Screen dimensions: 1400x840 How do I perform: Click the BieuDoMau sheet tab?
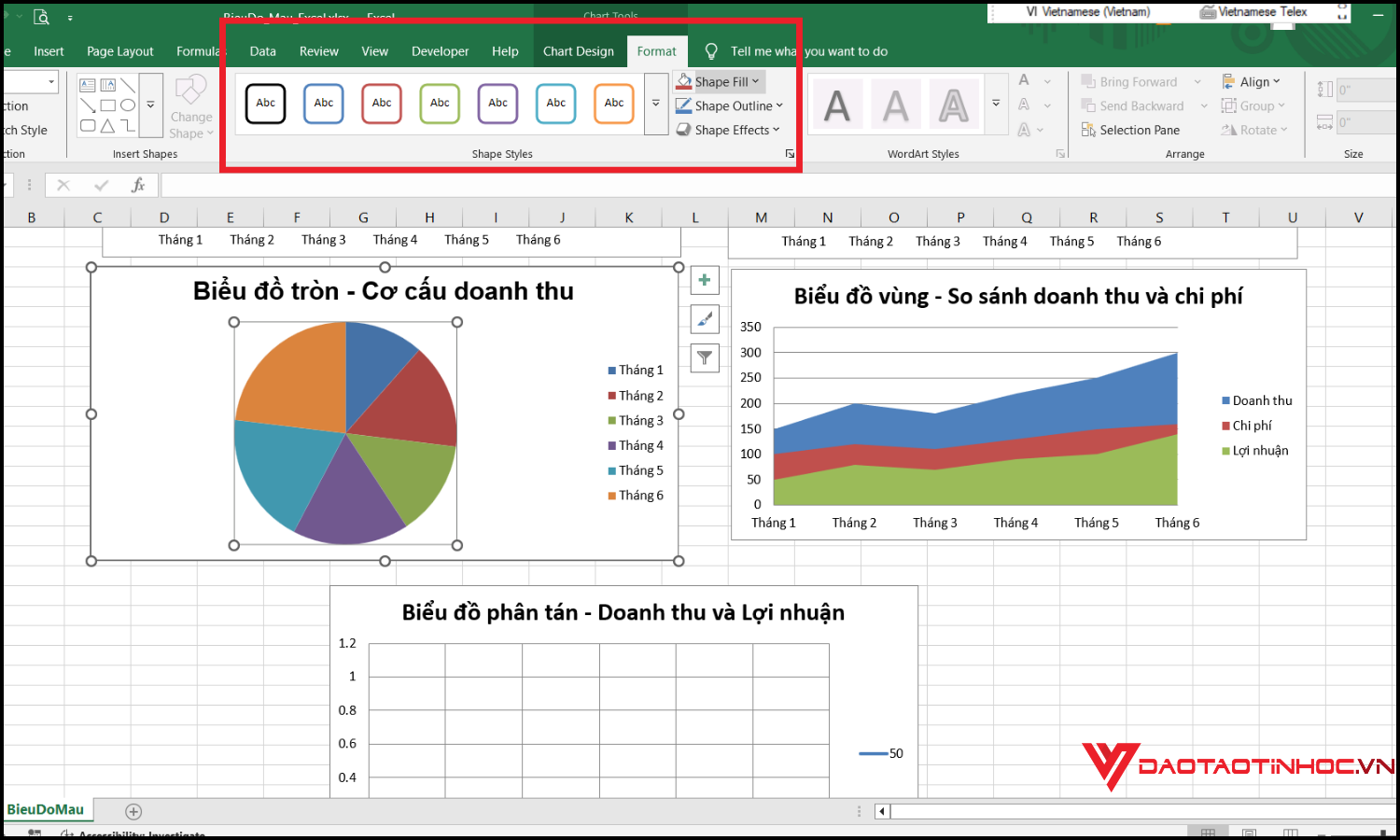46,809
